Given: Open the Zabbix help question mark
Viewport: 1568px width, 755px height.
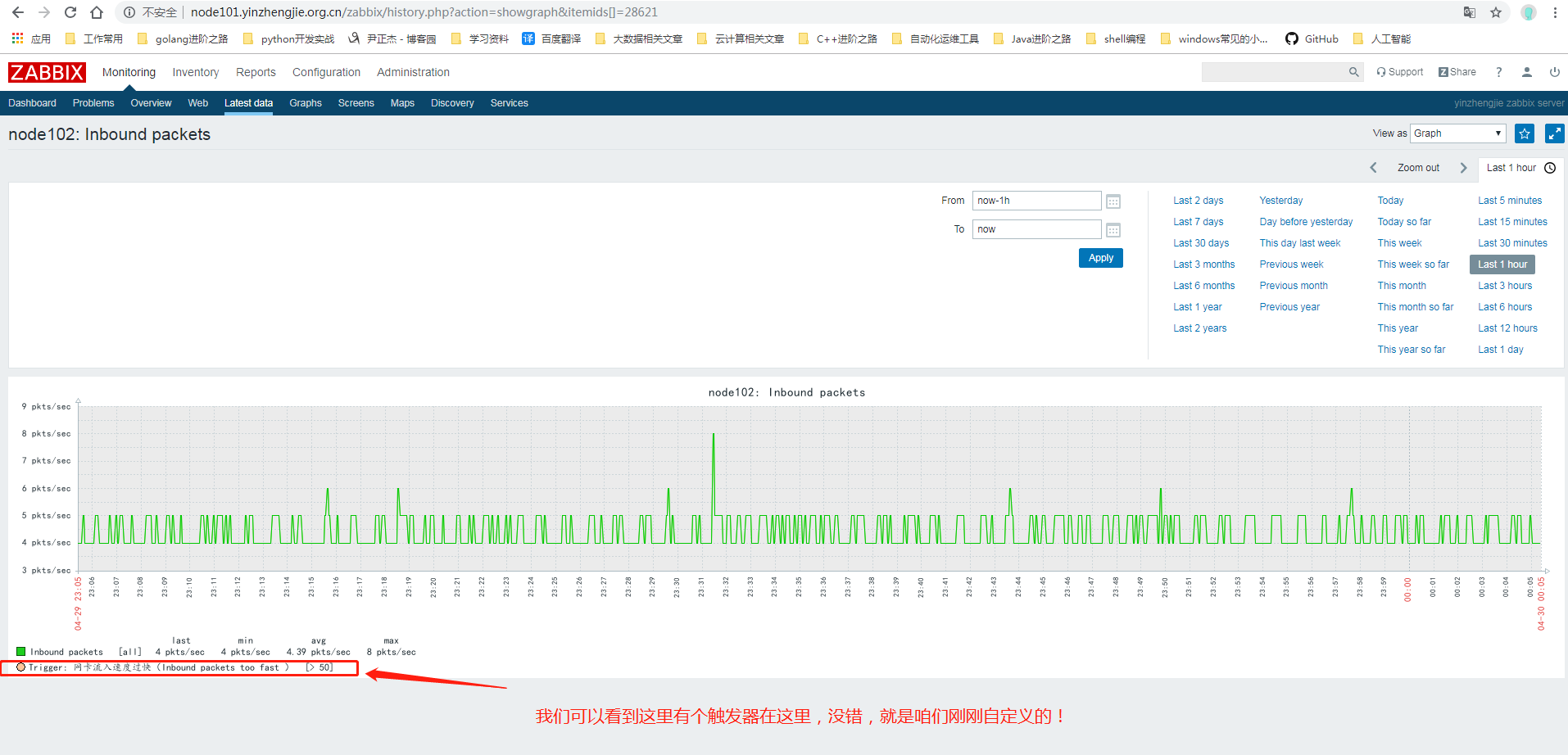Looking at the screenshot, I should 1499,72.
